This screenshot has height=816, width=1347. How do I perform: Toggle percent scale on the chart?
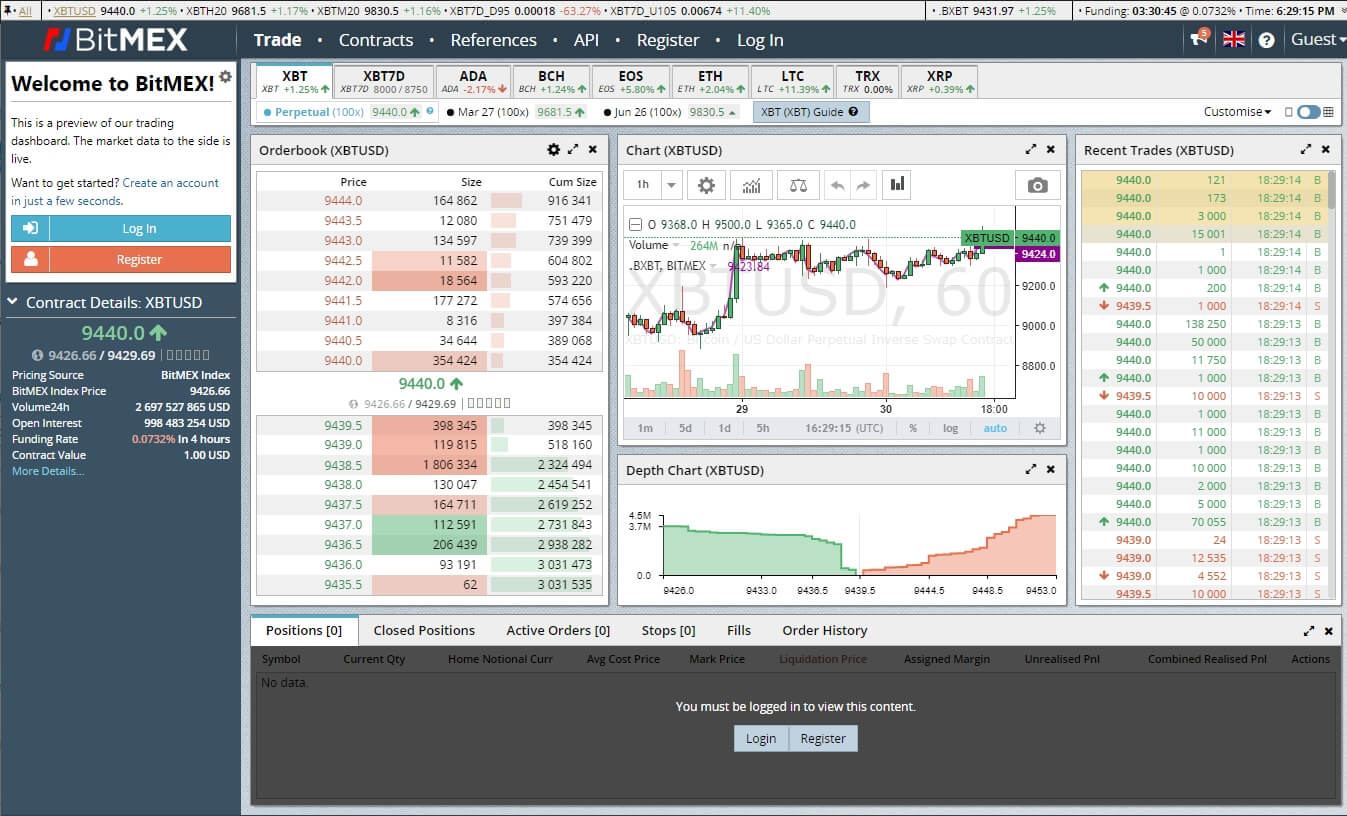click(x=913, y=428)
